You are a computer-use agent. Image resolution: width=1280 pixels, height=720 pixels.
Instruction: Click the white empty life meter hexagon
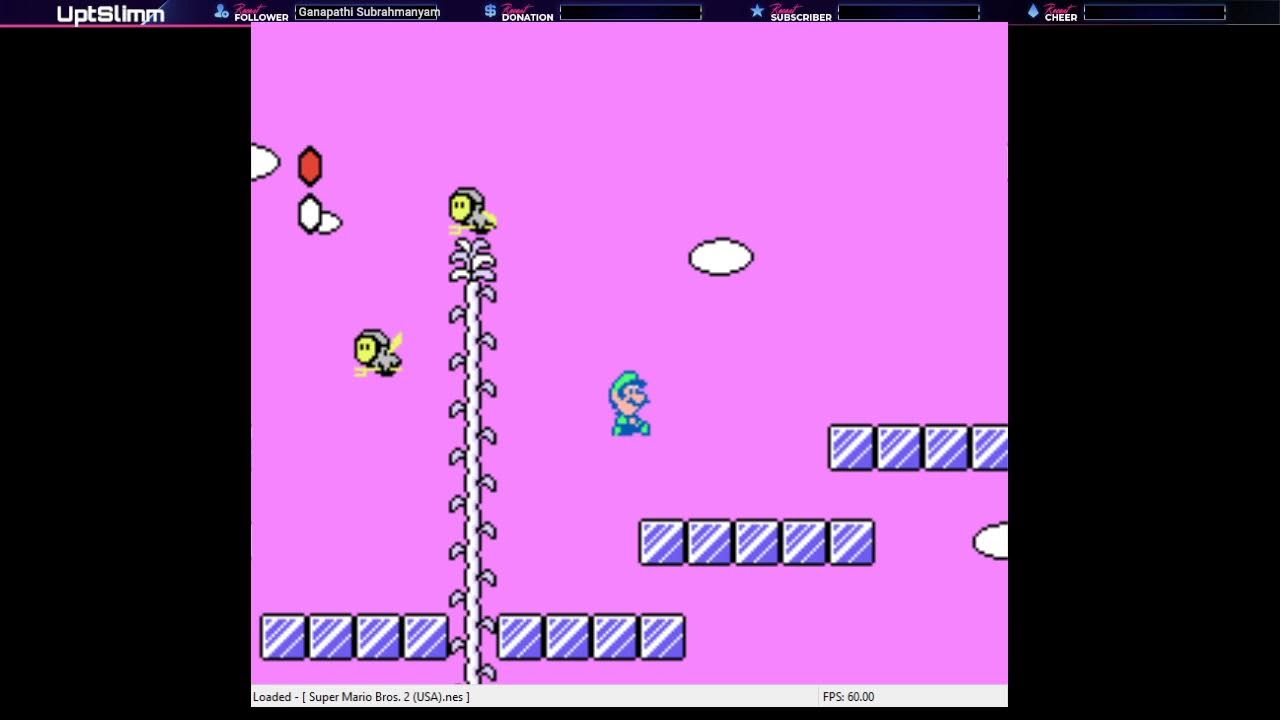310,214
